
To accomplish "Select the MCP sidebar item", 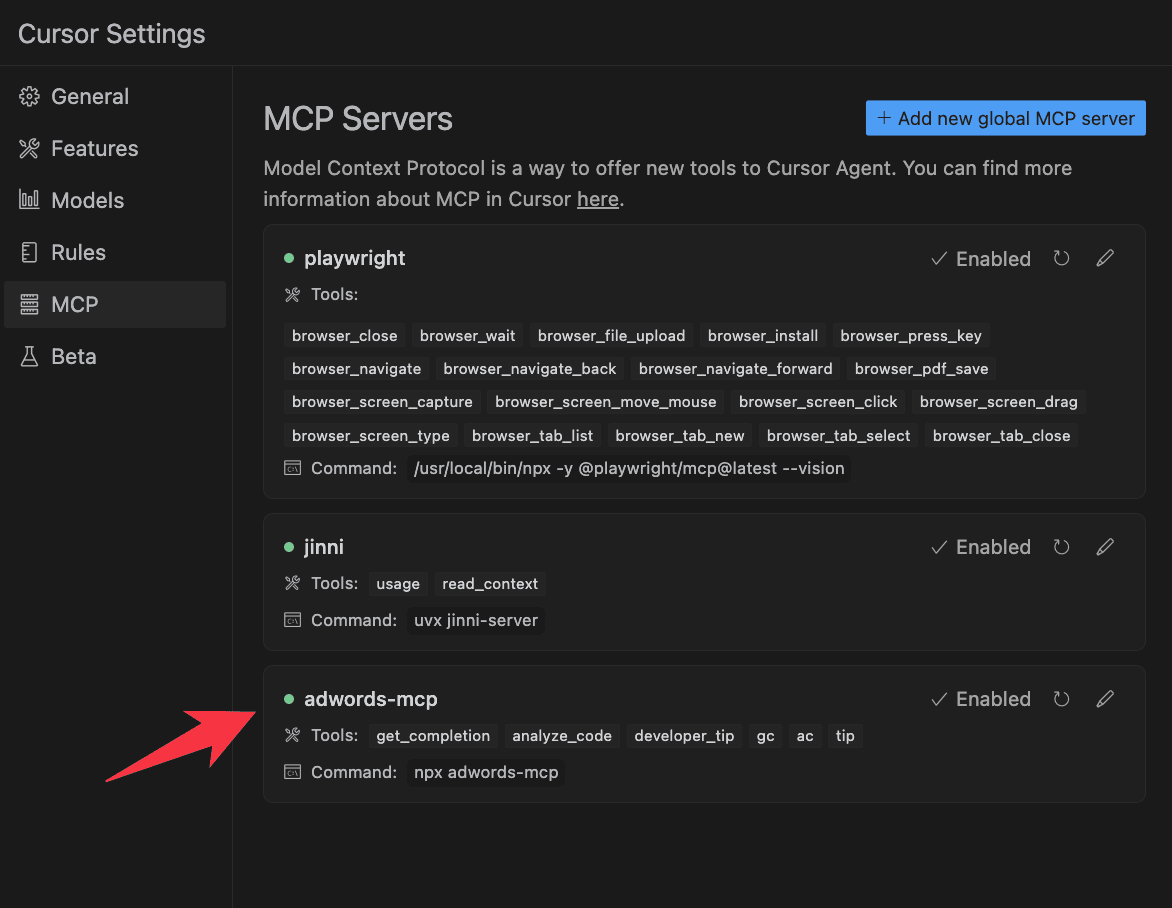I will point(115,304).
